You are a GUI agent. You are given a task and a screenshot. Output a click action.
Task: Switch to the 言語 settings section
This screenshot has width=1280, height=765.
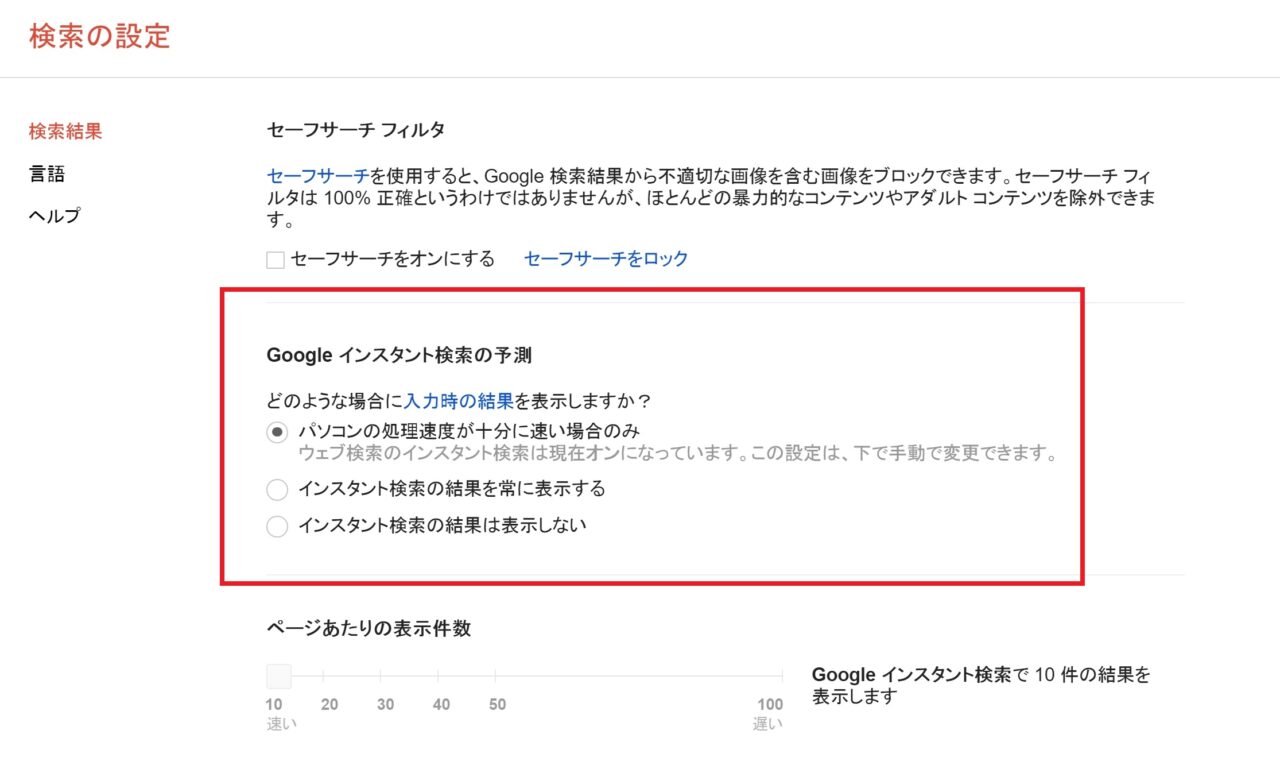(47, 174)
